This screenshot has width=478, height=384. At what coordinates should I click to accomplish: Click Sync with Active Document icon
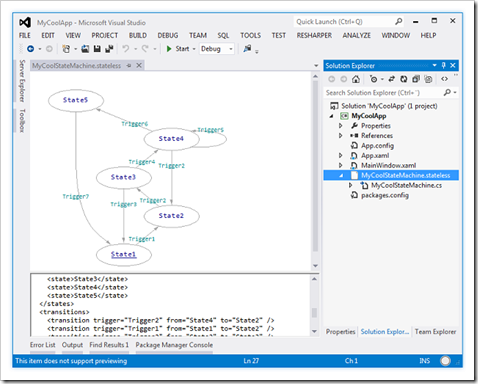point(392,79)
